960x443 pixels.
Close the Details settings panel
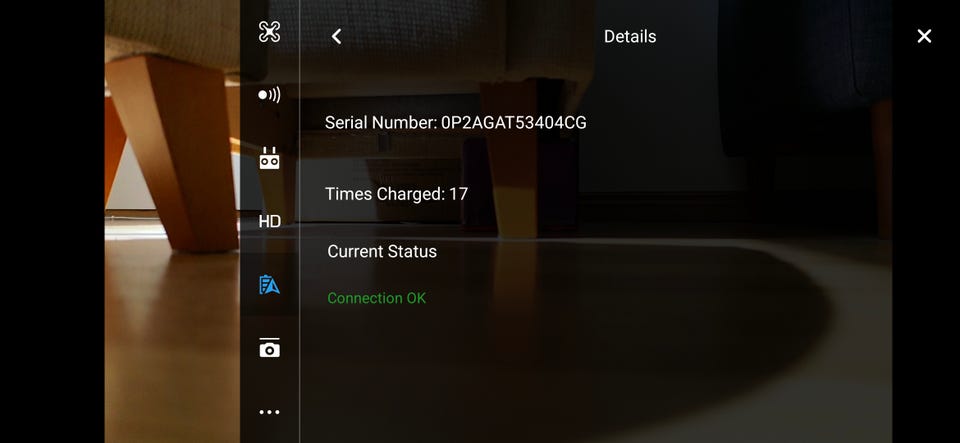click(x=924, y=36)
